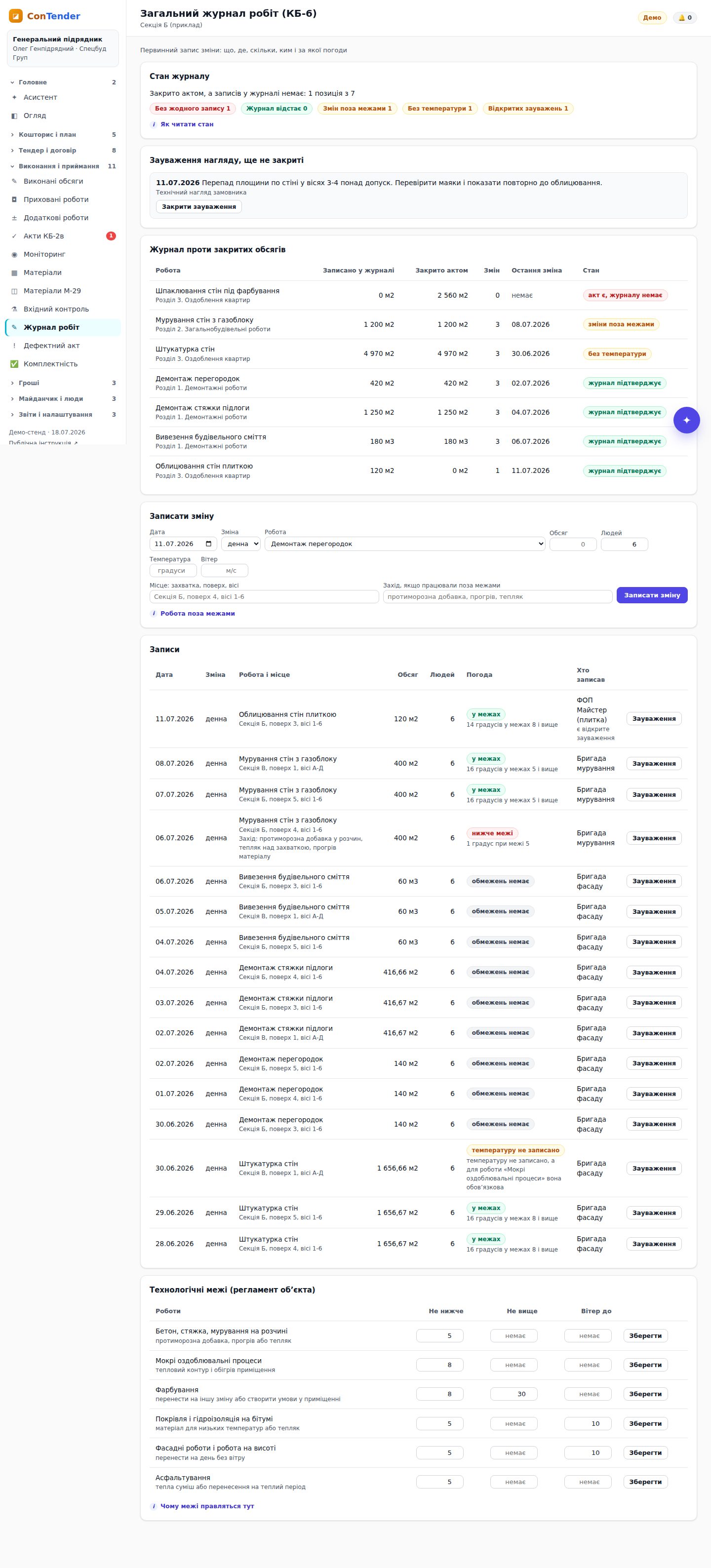
Task: Click the floating assistant sparkle button
Action: [x=687, y=420]
